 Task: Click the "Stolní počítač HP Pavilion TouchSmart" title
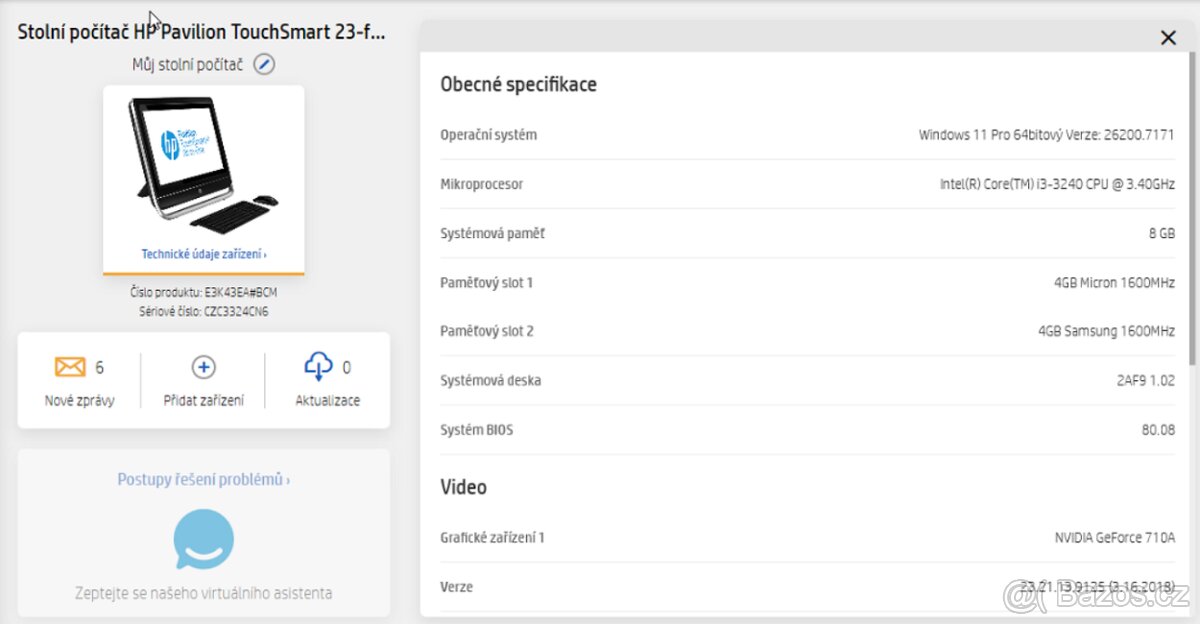tap(202, 32)
